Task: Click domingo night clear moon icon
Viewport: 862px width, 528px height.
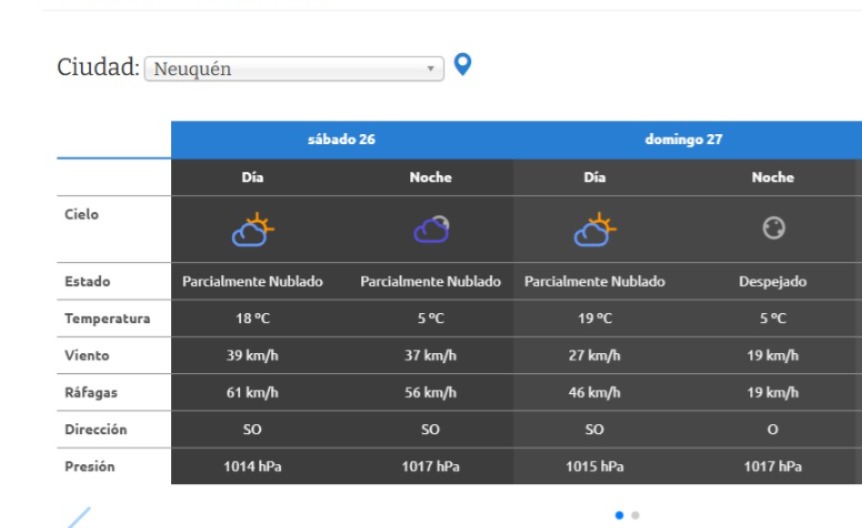Action: [x=772, y=229]
